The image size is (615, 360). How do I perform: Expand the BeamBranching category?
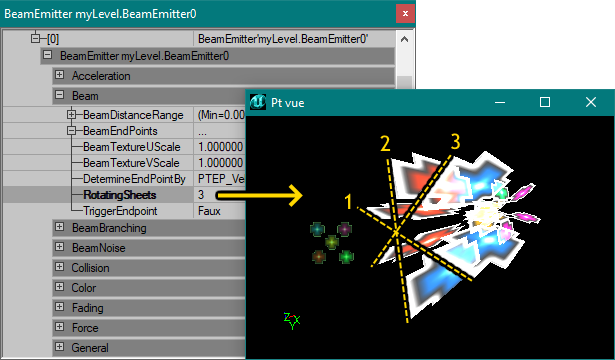point(59,227)
